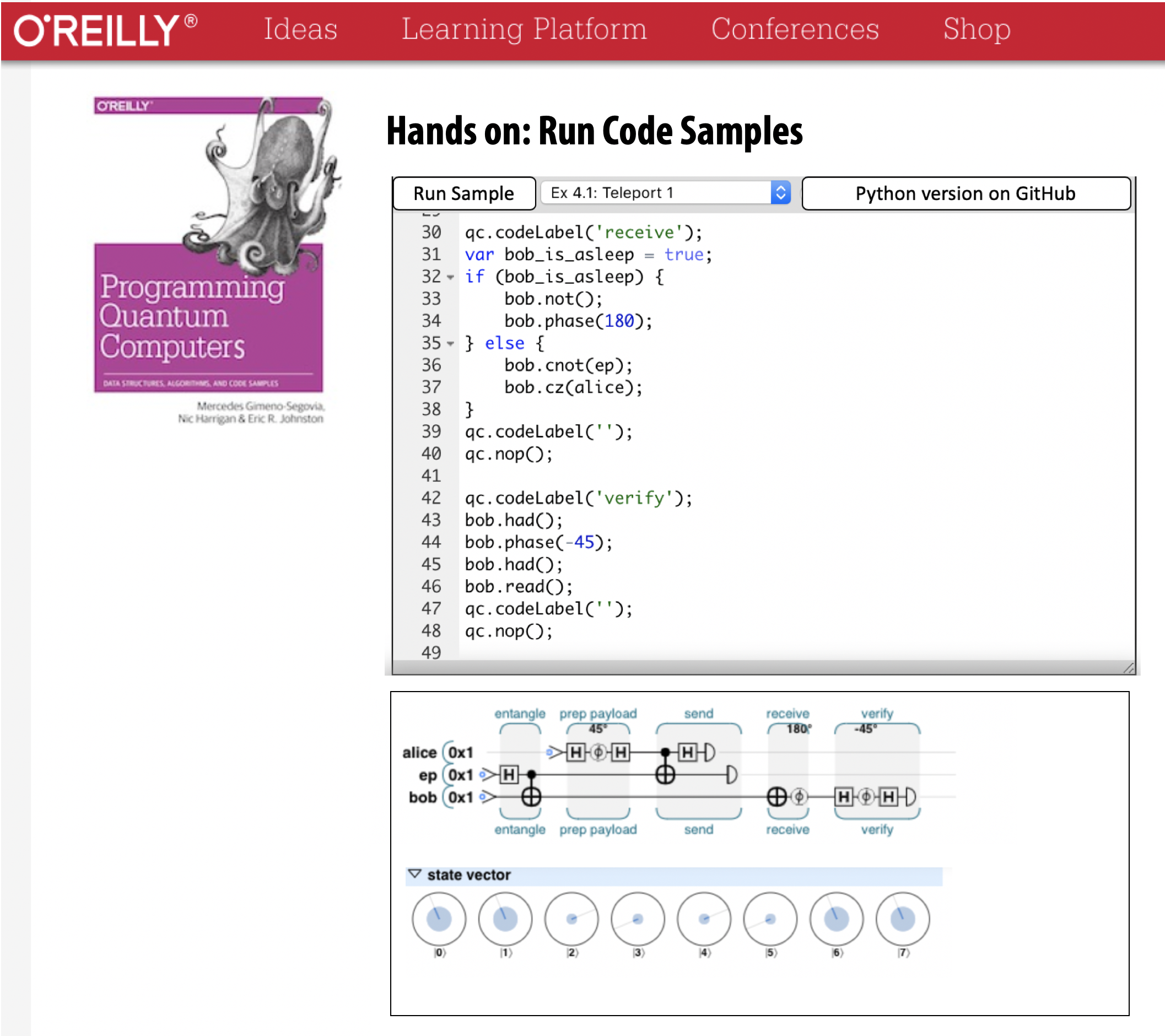This screenshot has width=1165, height=1036.
Task: Collapse the state vector section
Action: click(x=416, y=875)
